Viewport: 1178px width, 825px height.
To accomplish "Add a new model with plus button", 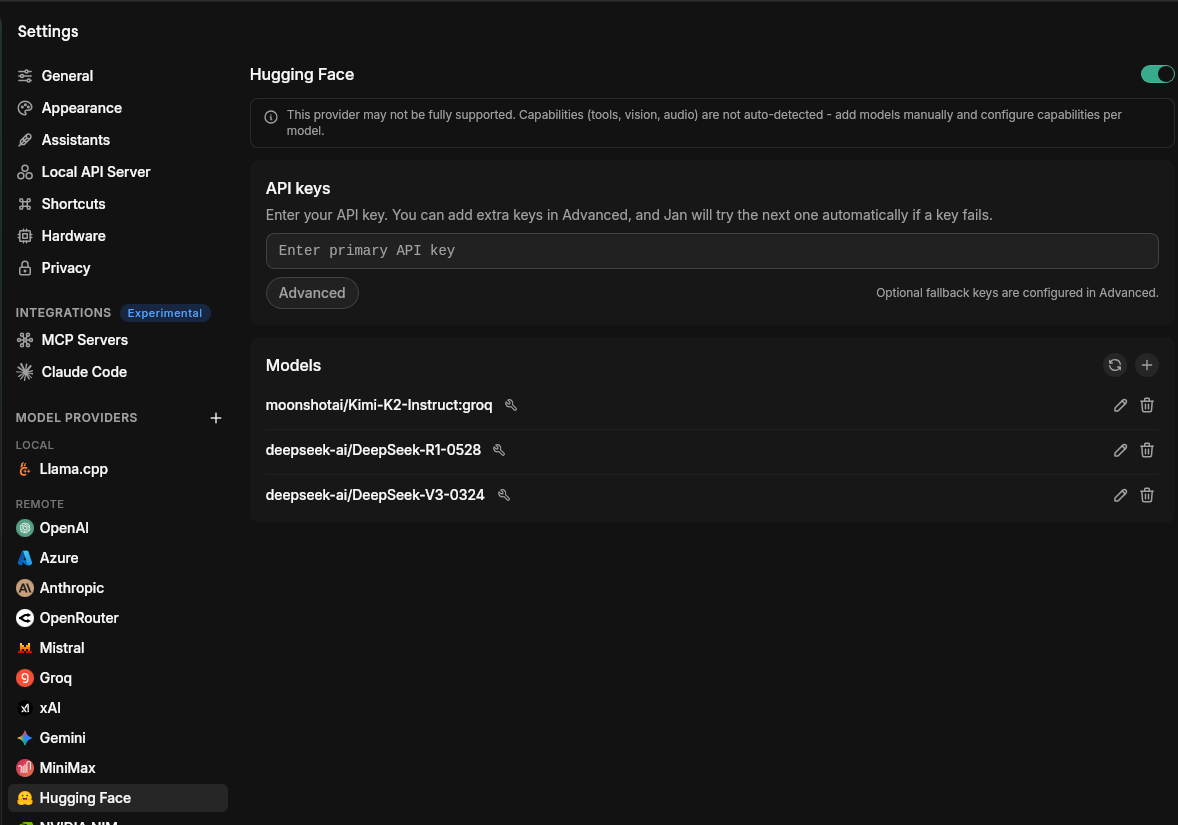I will pyautogui.click(x=1146, y=365).
